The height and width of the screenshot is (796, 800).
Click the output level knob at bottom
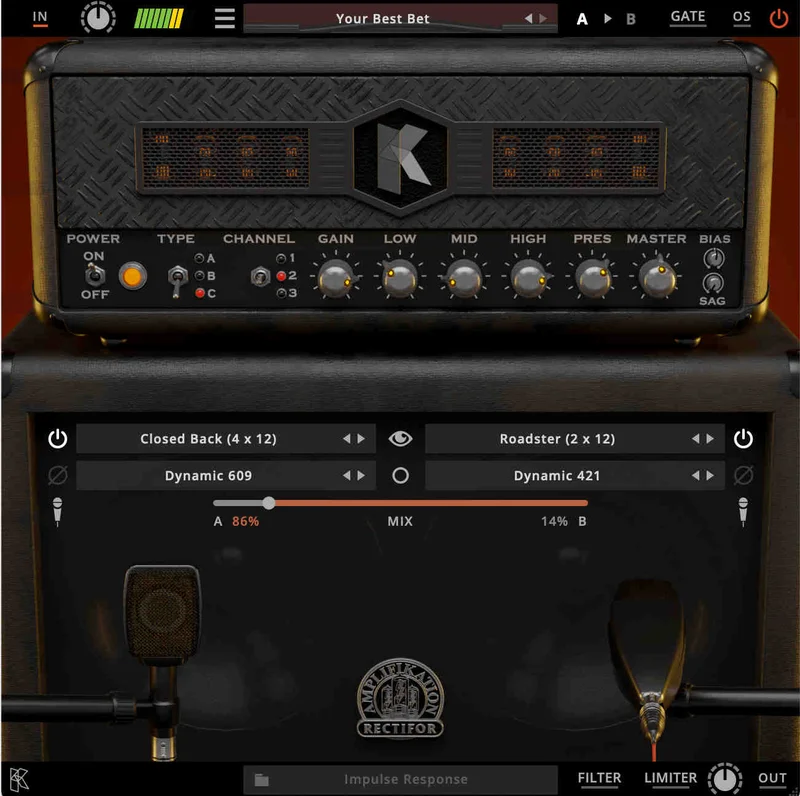[x=724, y=779]
